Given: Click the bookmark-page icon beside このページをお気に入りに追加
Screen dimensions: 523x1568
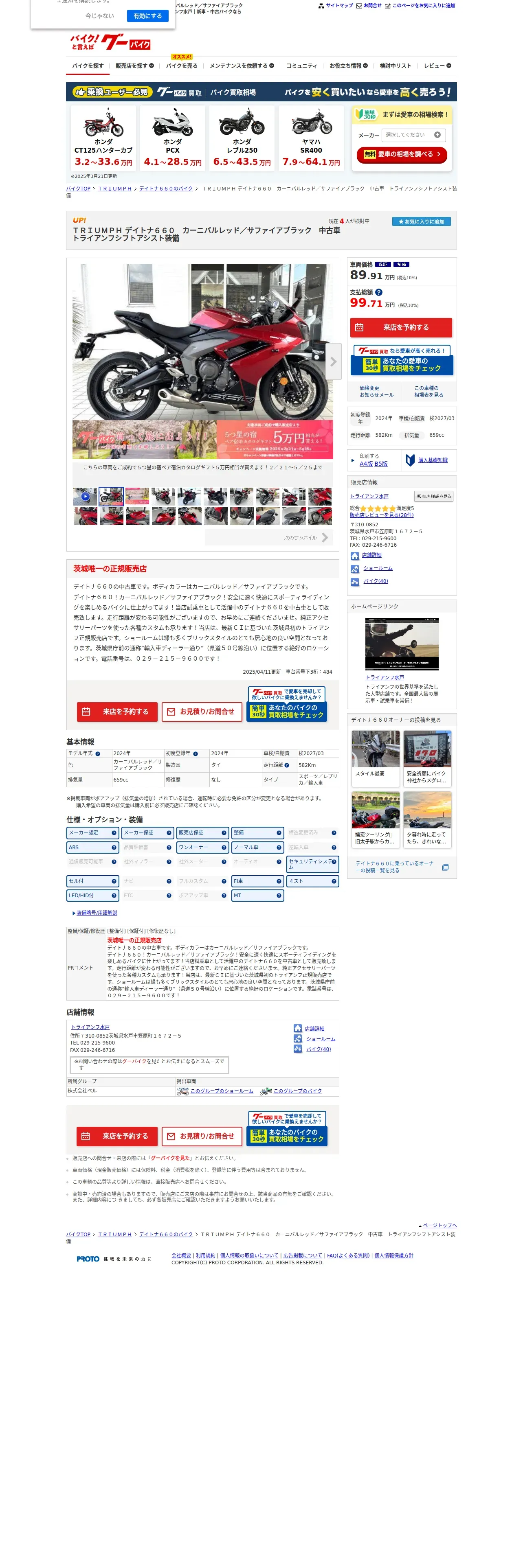Looking at the screenshot, I should [x=388, y=5].
